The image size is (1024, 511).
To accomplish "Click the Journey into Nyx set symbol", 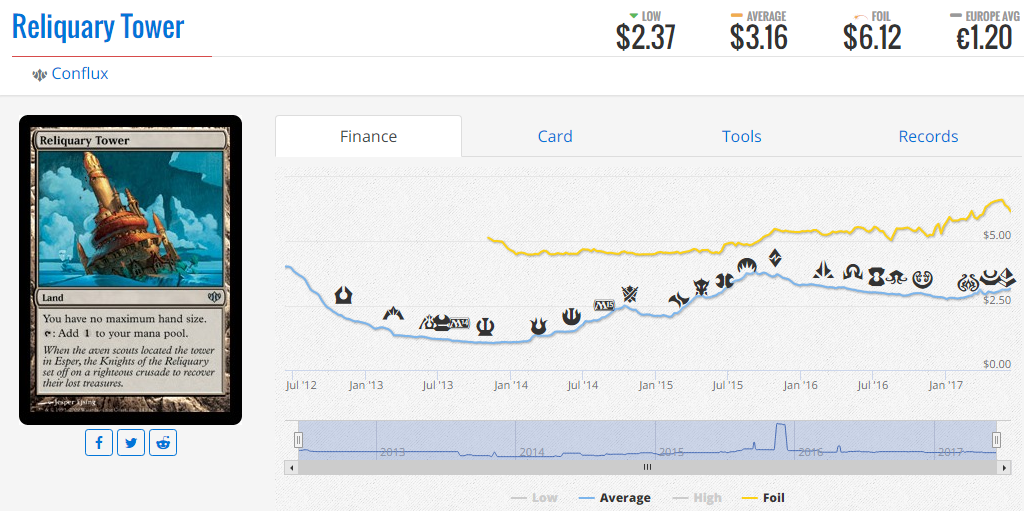I will pyautogui.click(x=571, y=316).
